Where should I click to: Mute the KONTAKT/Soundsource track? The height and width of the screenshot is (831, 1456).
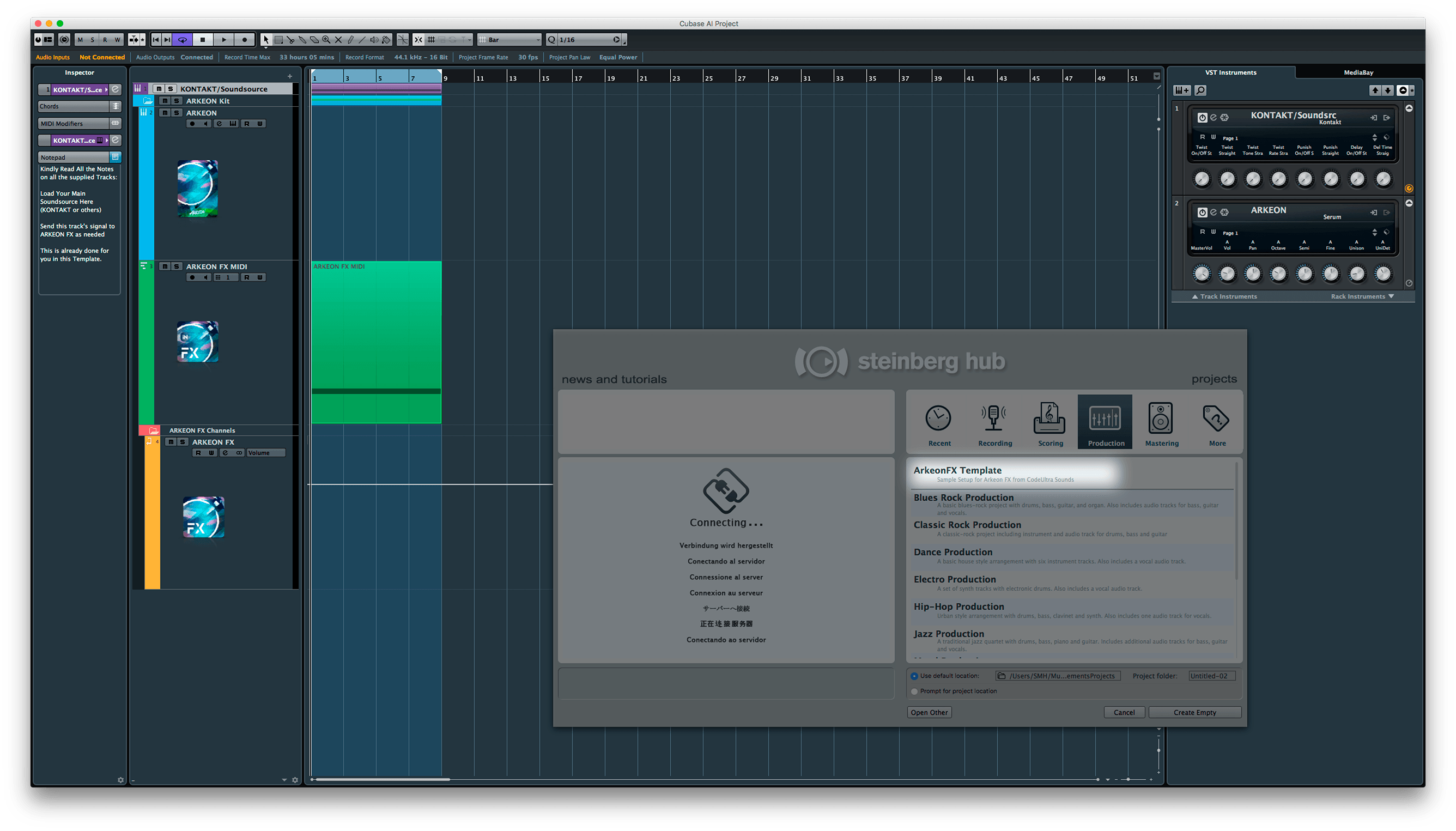point(159,88)
